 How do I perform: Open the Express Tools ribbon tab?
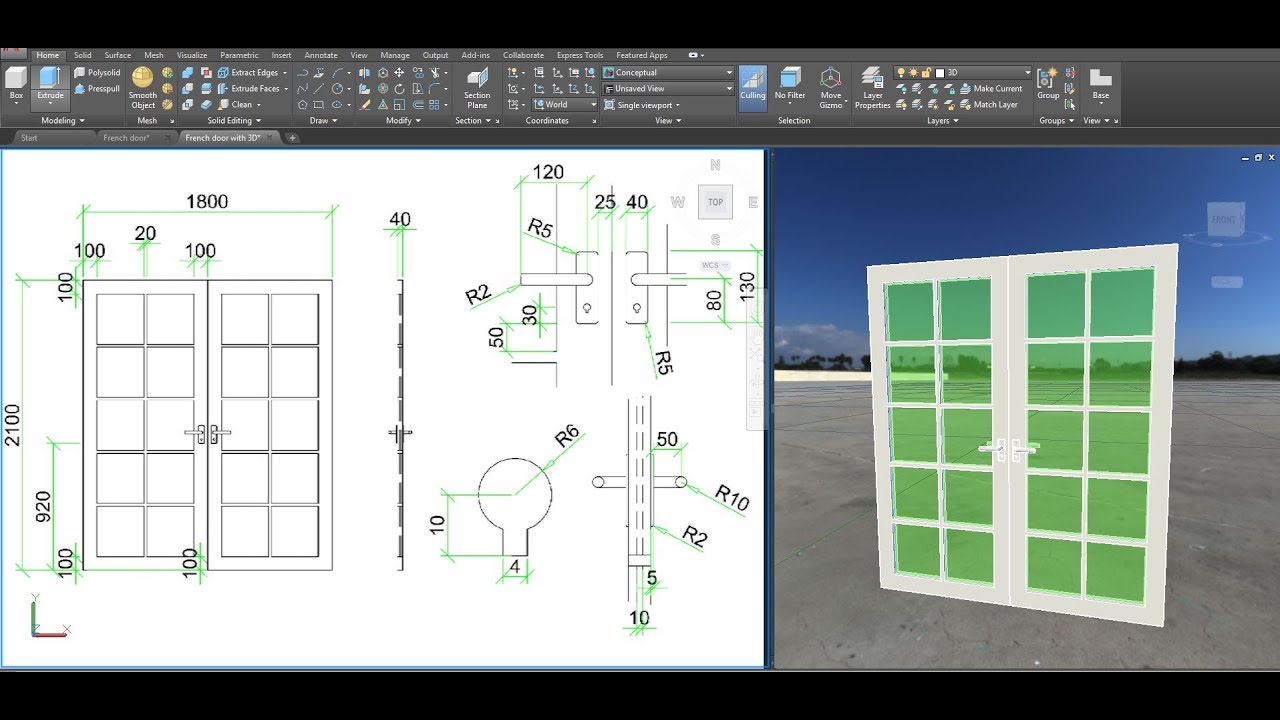(580, 55)
